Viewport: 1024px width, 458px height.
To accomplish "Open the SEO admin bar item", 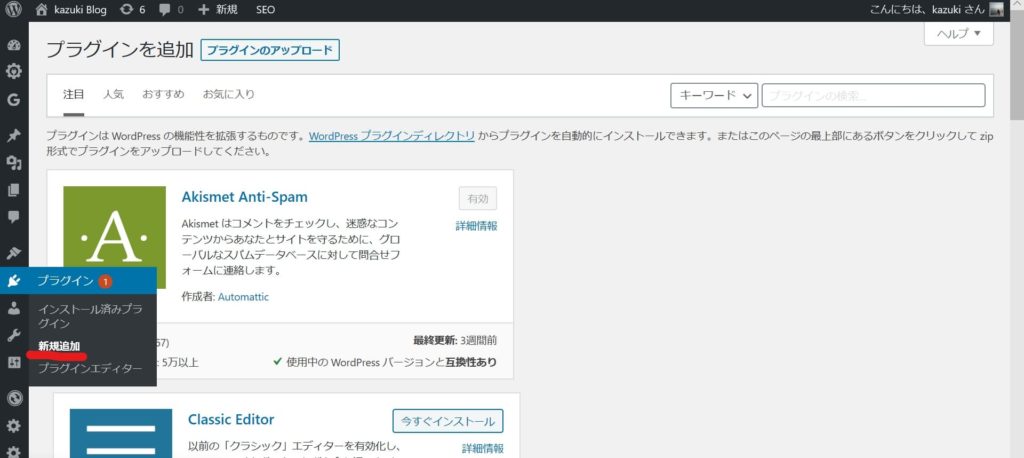I will tap(265, 10).
